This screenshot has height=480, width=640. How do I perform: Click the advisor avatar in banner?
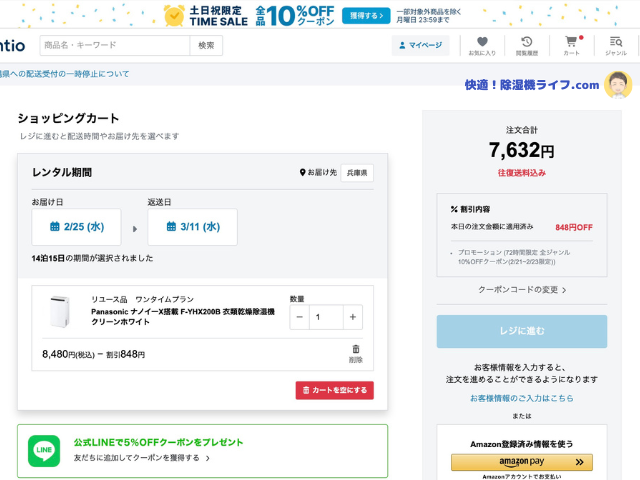click(x=618, y=85)
